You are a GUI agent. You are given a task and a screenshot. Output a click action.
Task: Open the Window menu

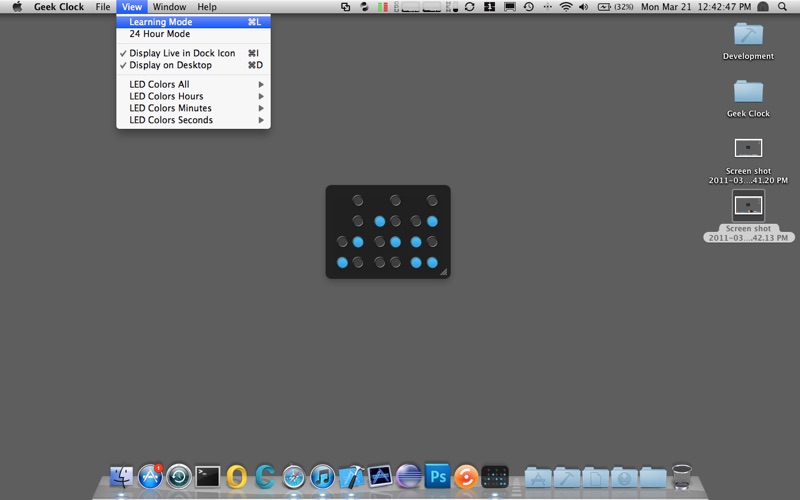[x=169, y=7]
